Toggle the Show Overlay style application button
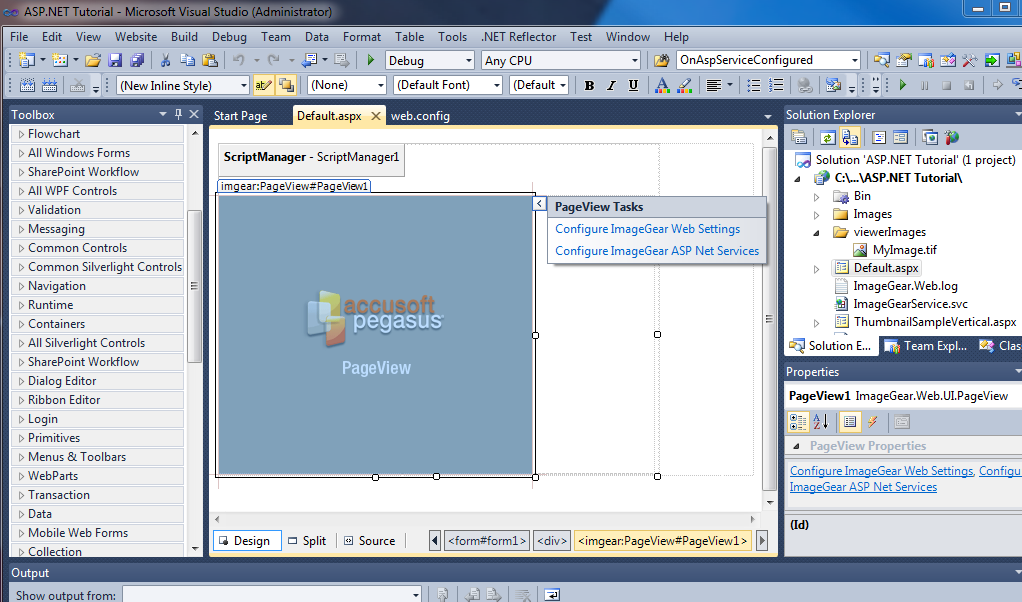This screenshot has width=1022, height=602. point(286,85)
